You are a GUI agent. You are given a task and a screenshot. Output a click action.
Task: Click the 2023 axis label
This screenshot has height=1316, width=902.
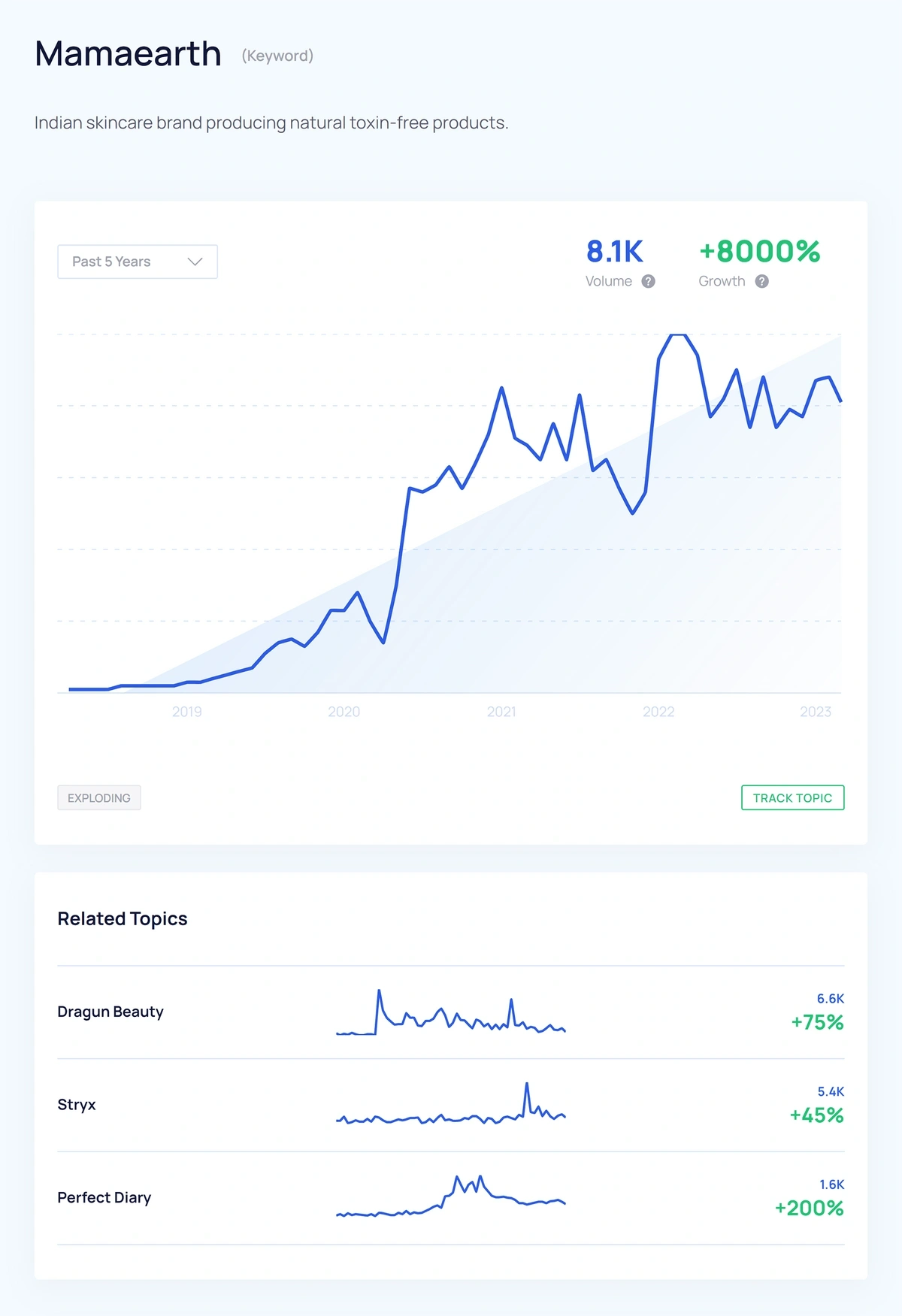tap(816, 712)
